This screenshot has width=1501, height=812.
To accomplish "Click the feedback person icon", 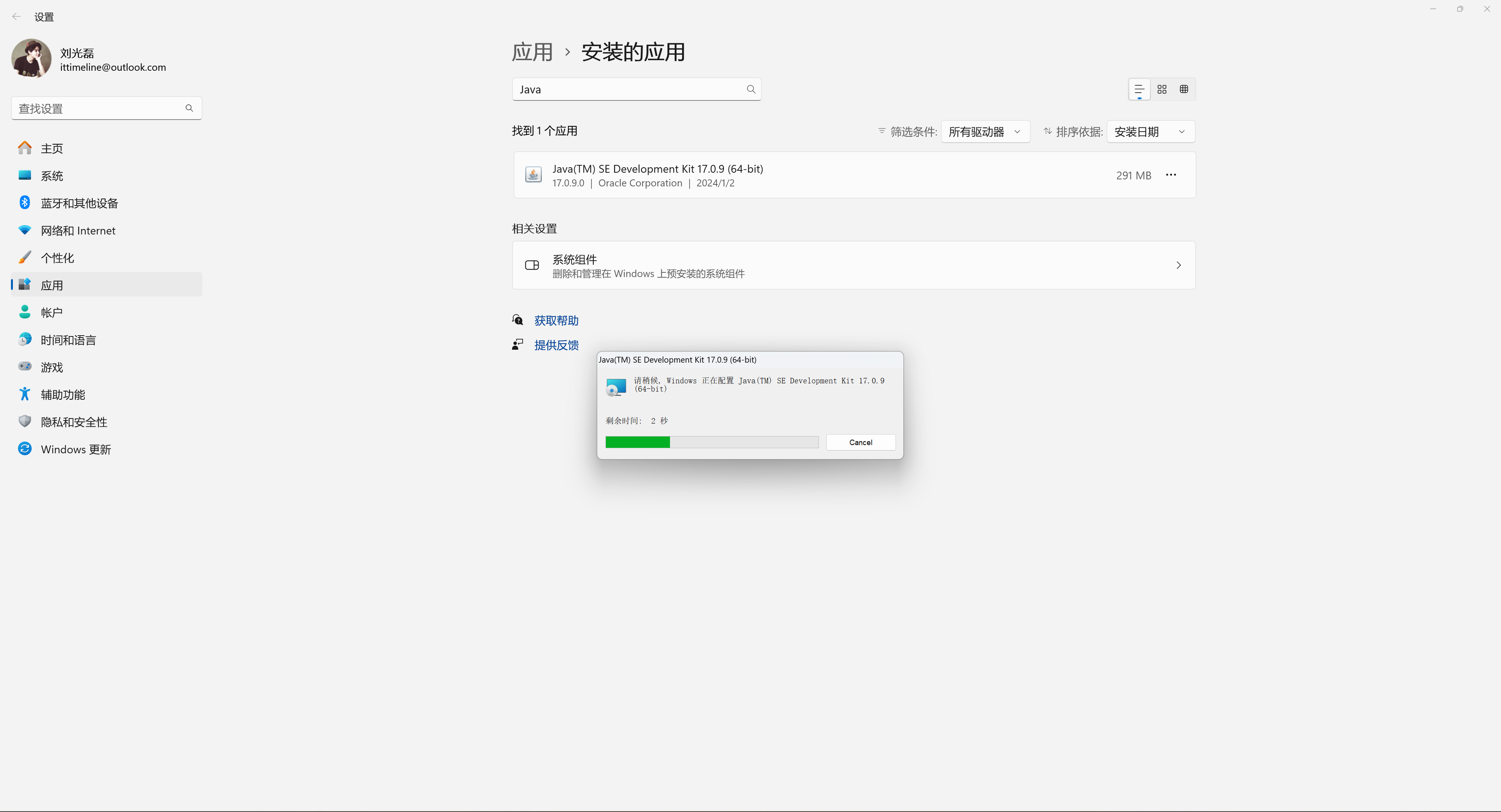I will coord(518,345).
